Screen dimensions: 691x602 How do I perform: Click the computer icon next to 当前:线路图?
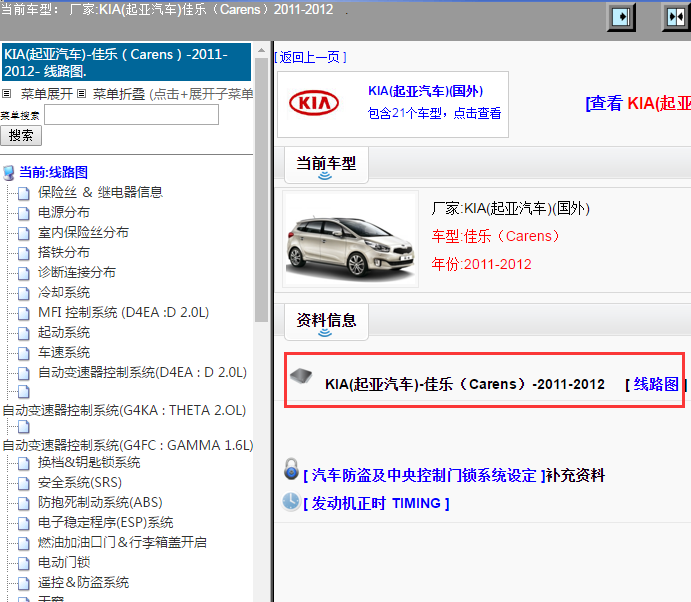pyautogui.click(x=9, y=173)
